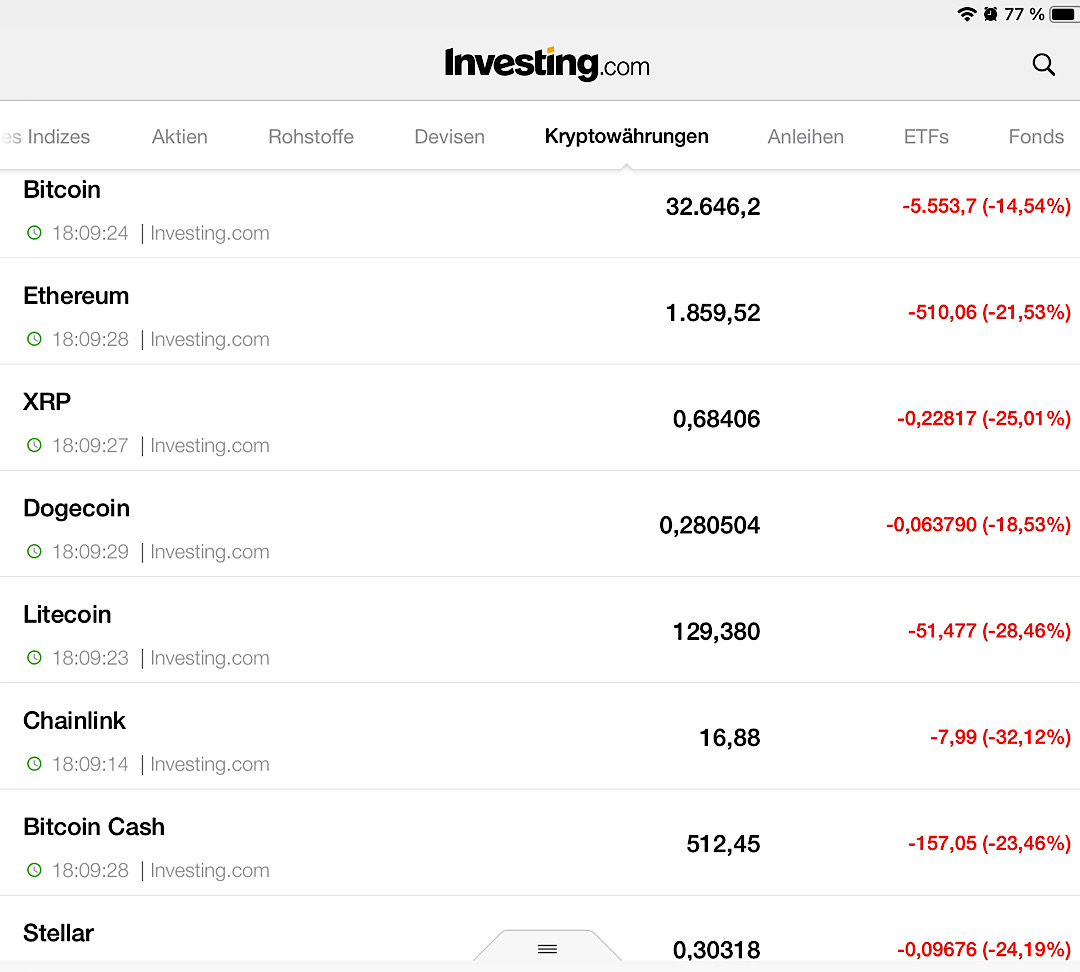Viewport: 1080px width, 972px height.
Task: Select the Anleihen tab
Action: [x=805, y=137]
